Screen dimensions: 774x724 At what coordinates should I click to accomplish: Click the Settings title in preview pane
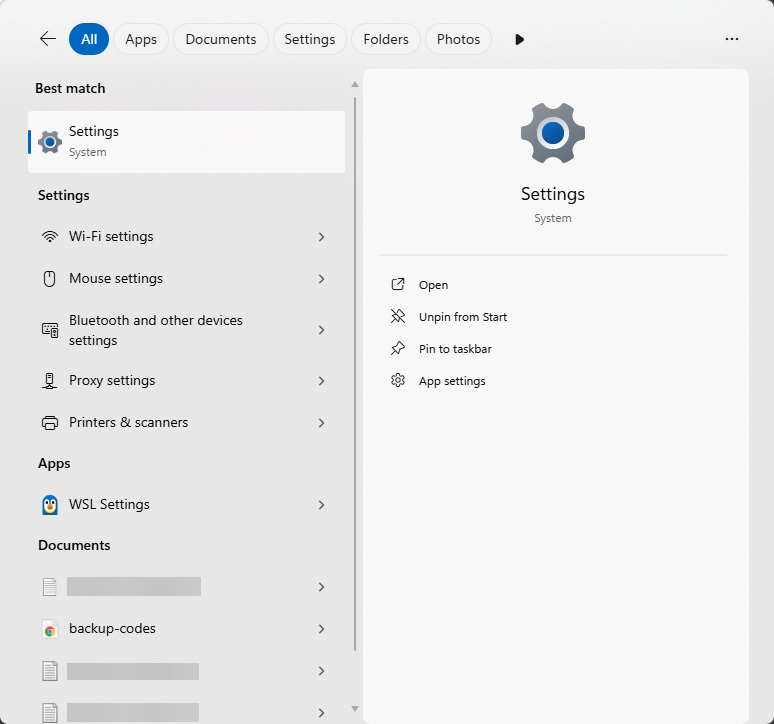pos(553,194)
